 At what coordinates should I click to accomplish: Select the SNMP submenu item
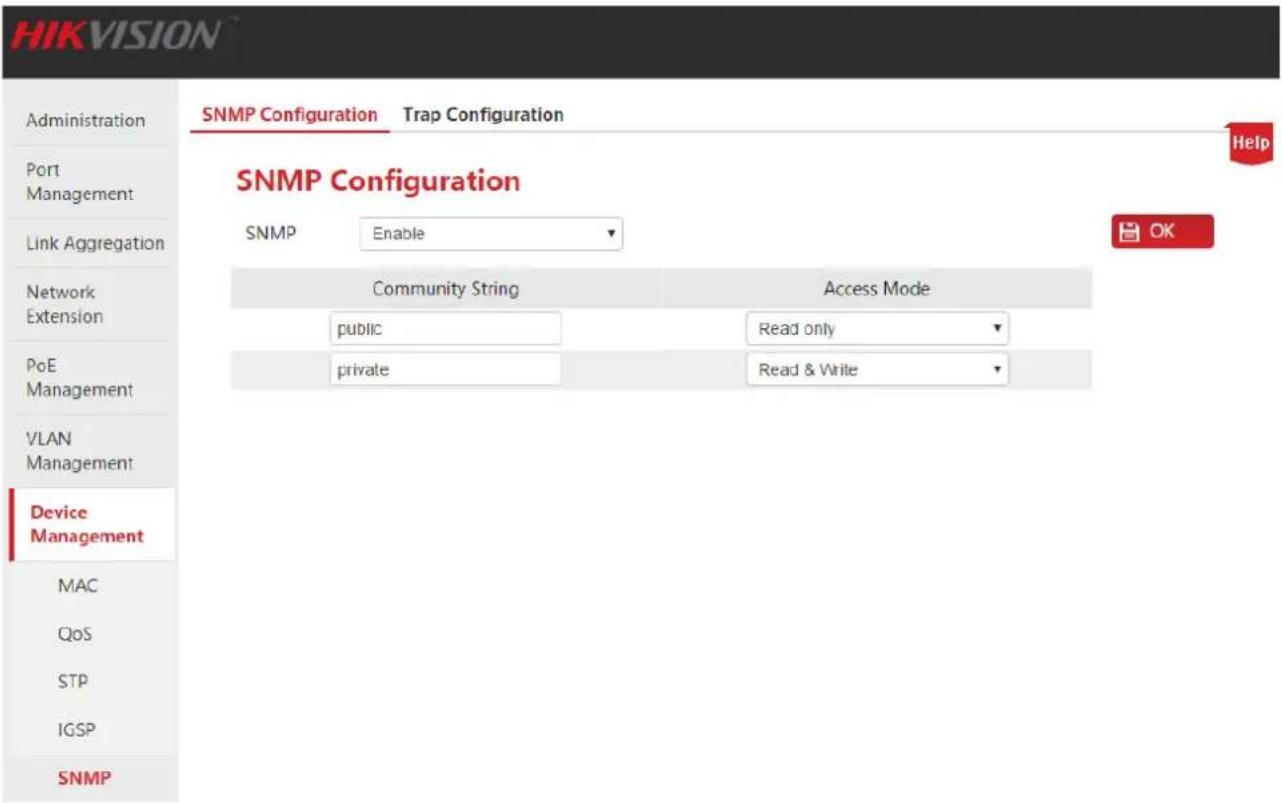(x=84, y=778)
